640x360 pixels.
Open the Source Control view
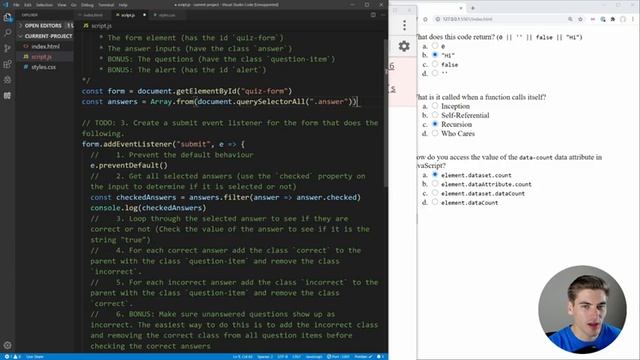7,48
